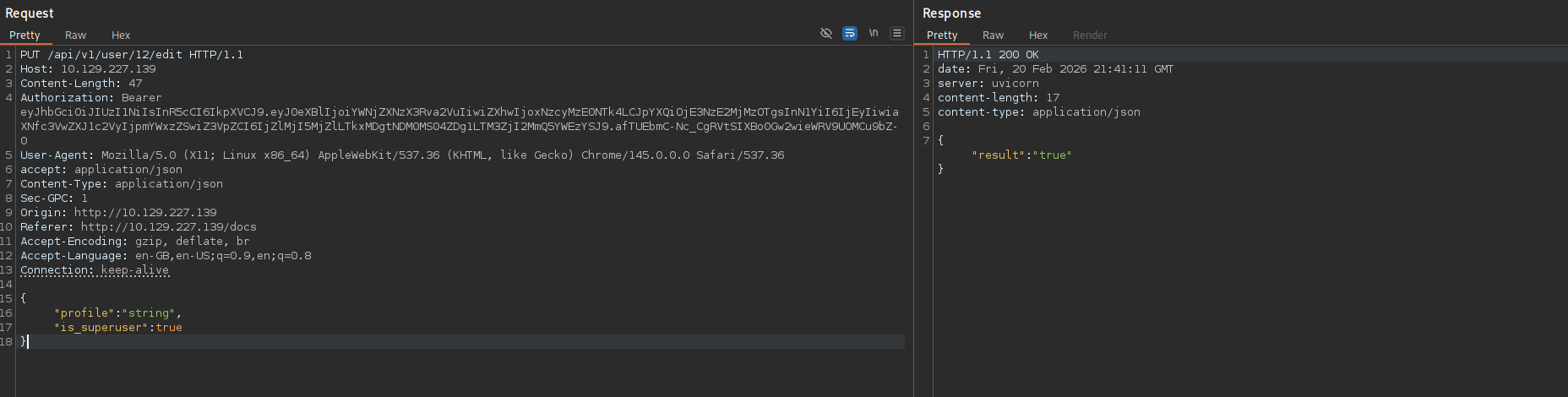
Task: Click the User-Agent header line
Action: tap(402, 155)
